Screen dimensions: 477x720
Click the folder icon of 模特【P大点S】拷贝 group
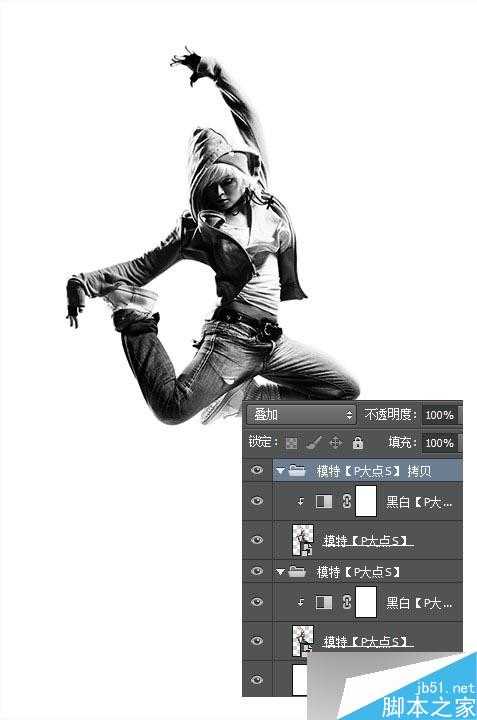[x=297, y=471]
